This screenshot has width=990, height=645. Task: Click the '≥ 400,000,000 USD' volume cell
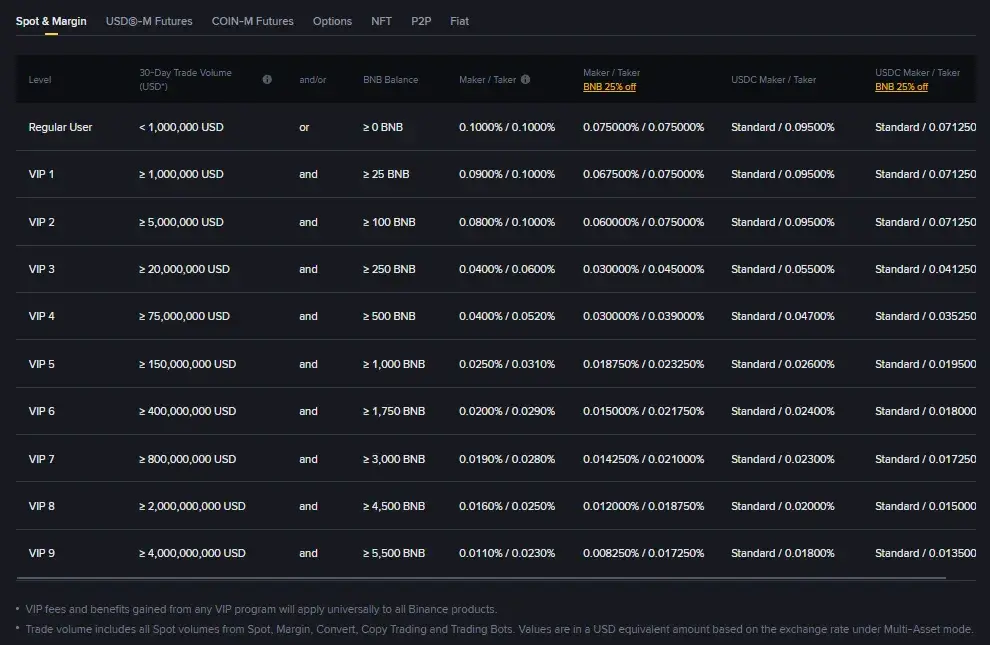tap(188, 411)
